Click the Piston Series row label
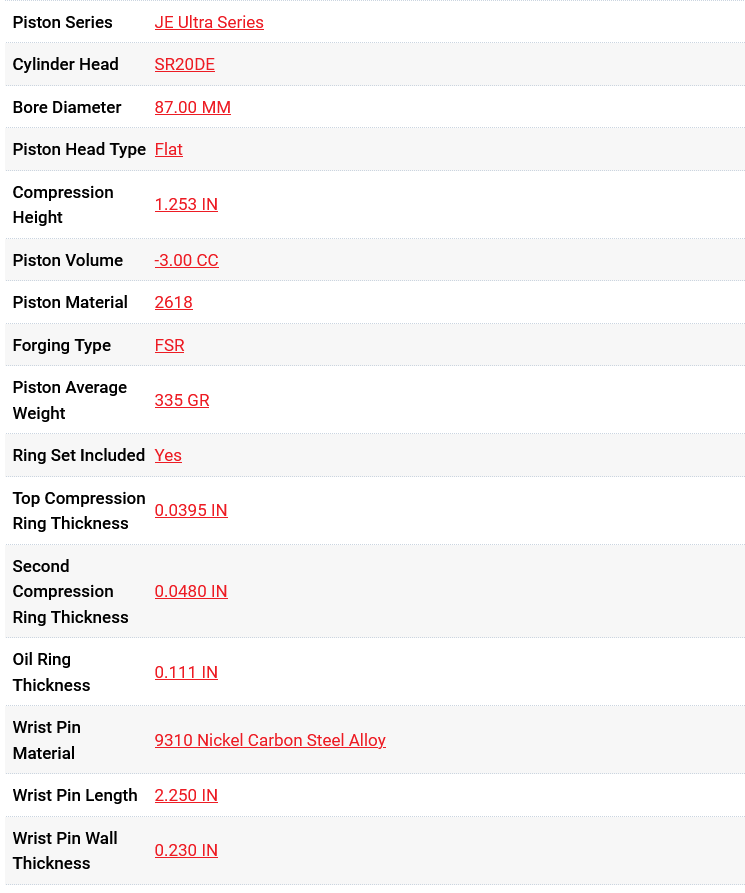 pyautogui.click(x=62, y=22)
